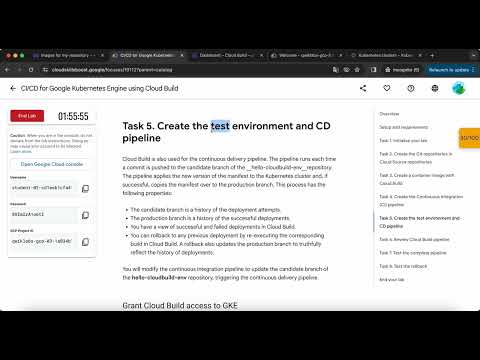
Task: Go to Overview in the outline
Action: 389,114
